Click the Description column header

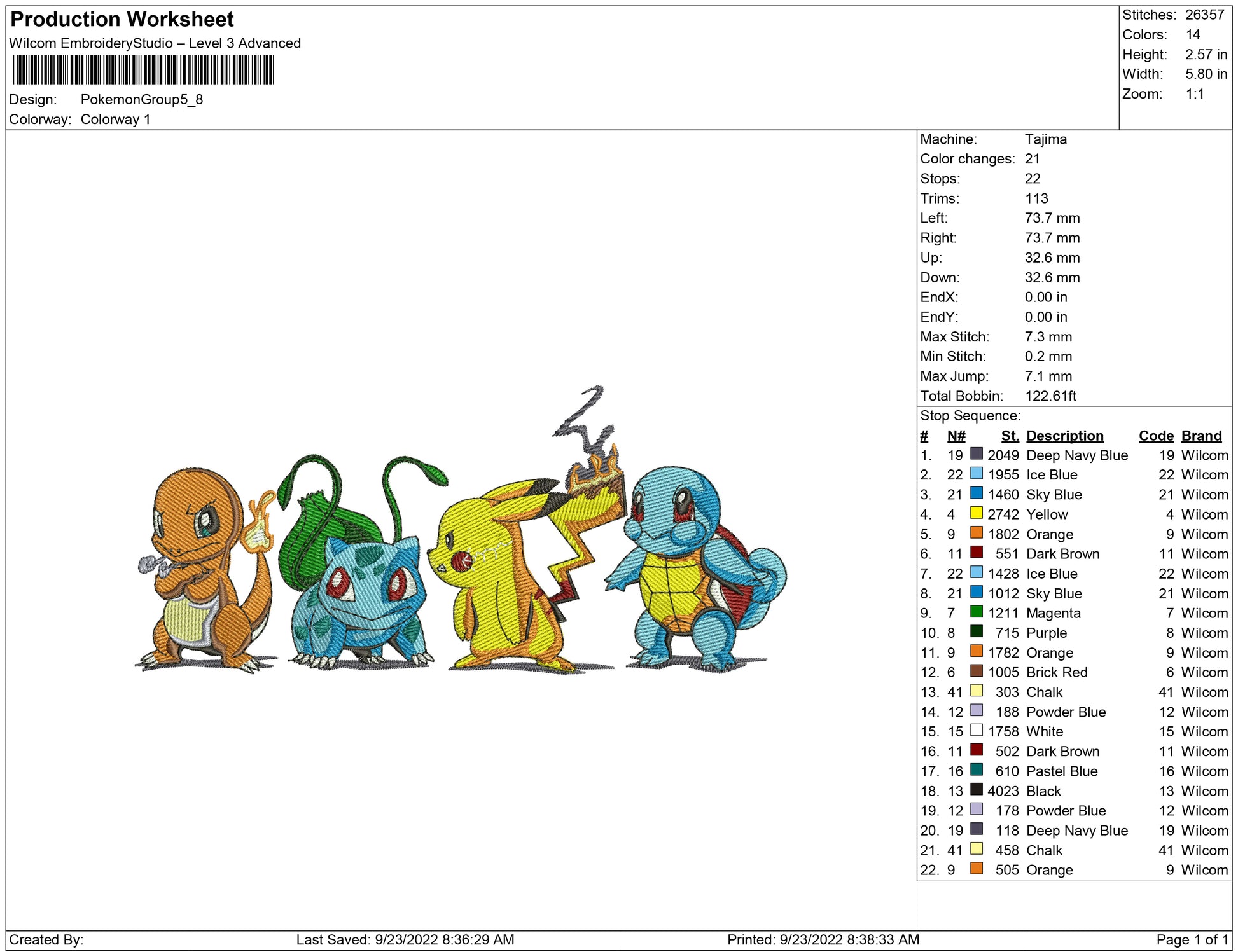click(x=1064, y=436)
